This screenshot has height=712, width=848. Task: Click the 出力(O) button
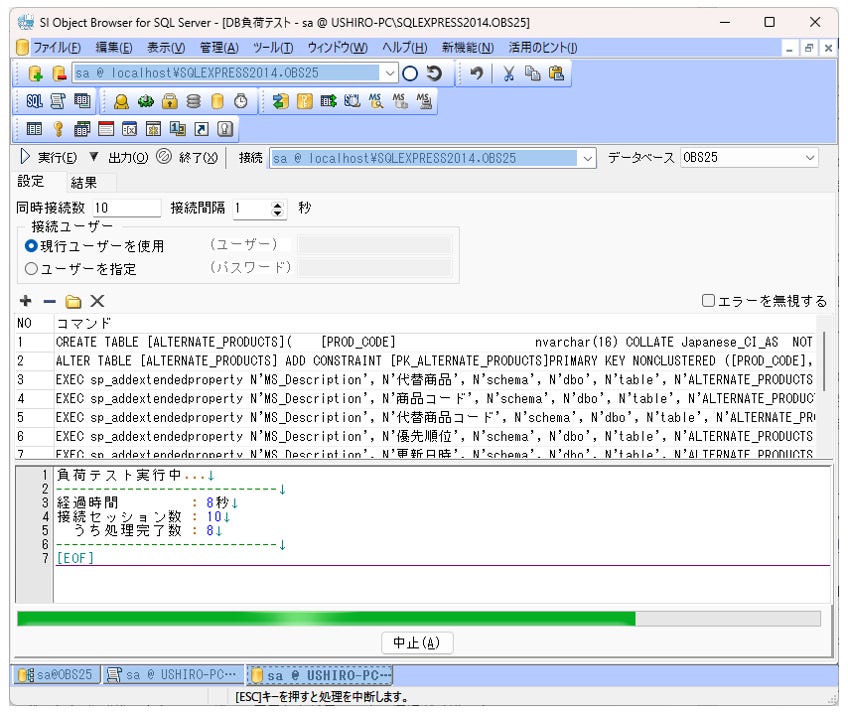pyautogui.click(x=128, y=157)
